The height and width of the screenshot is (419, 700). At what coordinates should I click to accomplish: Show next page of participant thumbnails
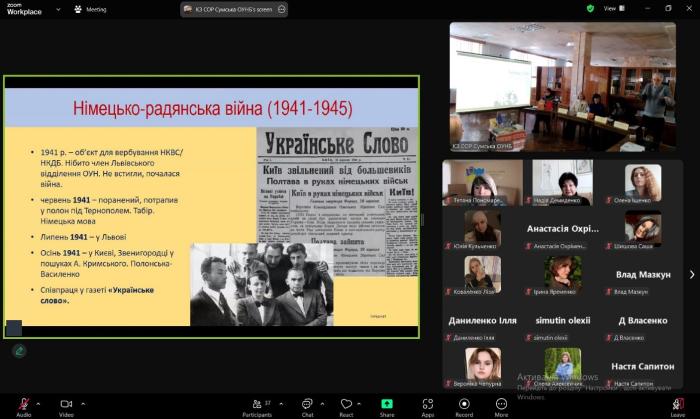(x=691, y=274)
